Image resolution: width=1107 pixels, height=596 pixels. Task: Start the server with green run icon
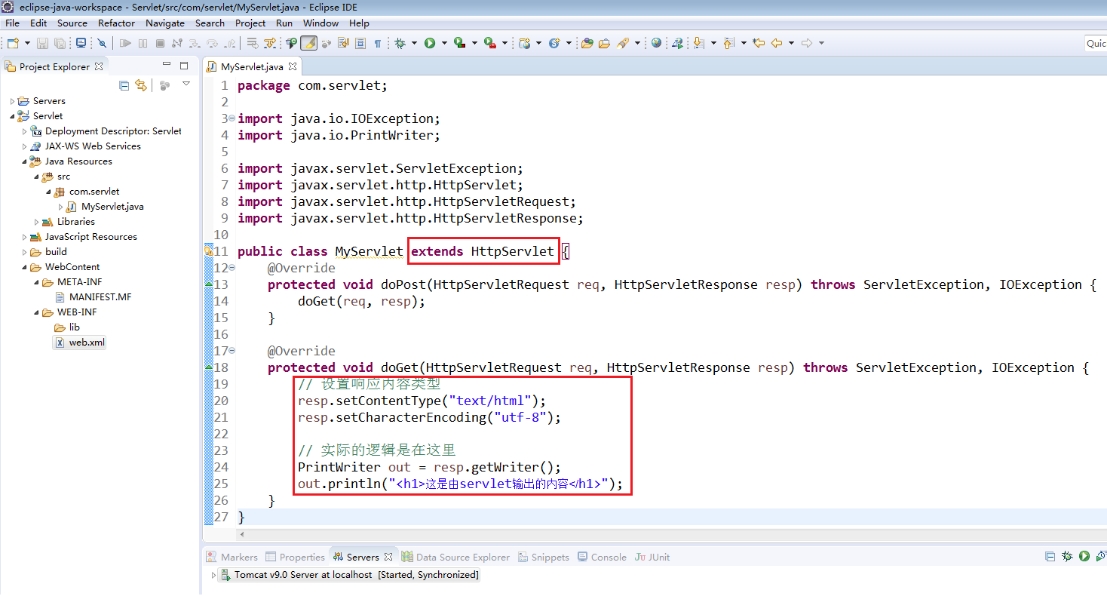point(1084,556)
